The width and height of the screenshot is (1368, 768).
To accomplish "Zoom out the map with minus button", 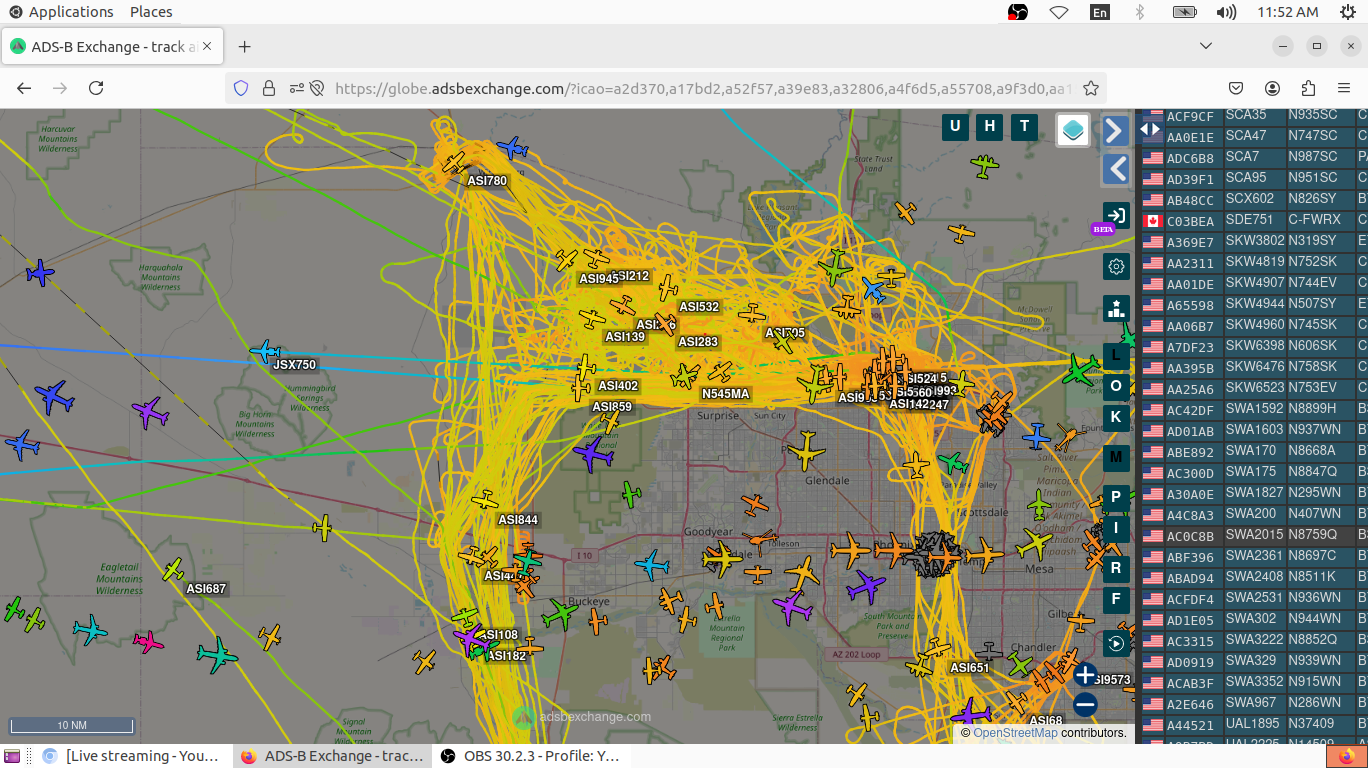I will point(1085,706).
